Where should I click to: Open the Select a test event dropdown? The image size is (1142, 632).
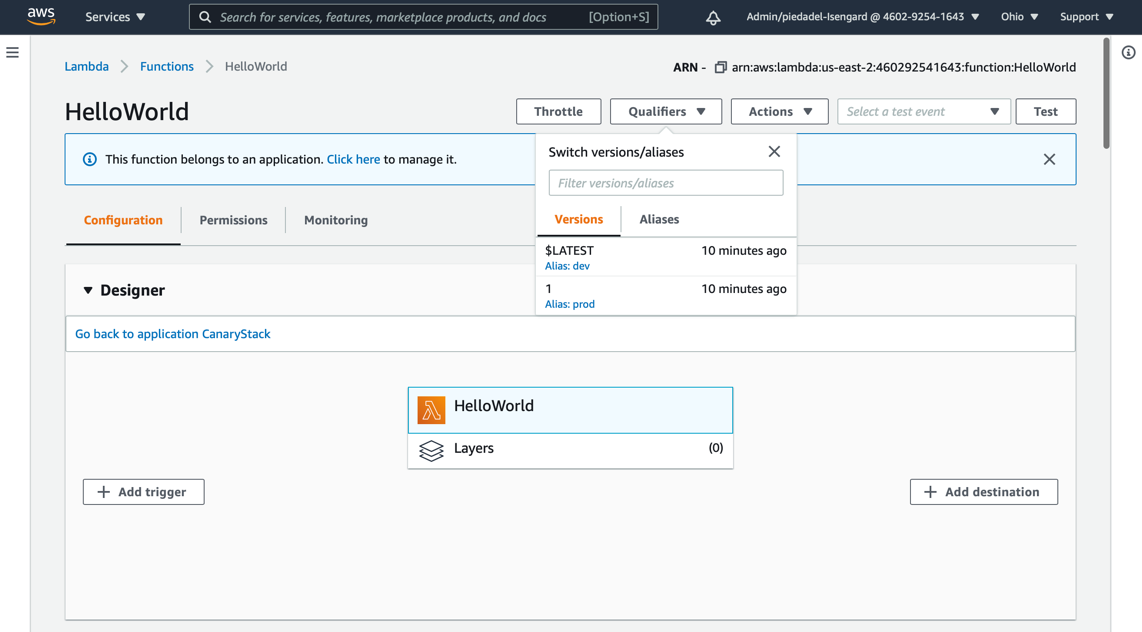tap(924, 111)
